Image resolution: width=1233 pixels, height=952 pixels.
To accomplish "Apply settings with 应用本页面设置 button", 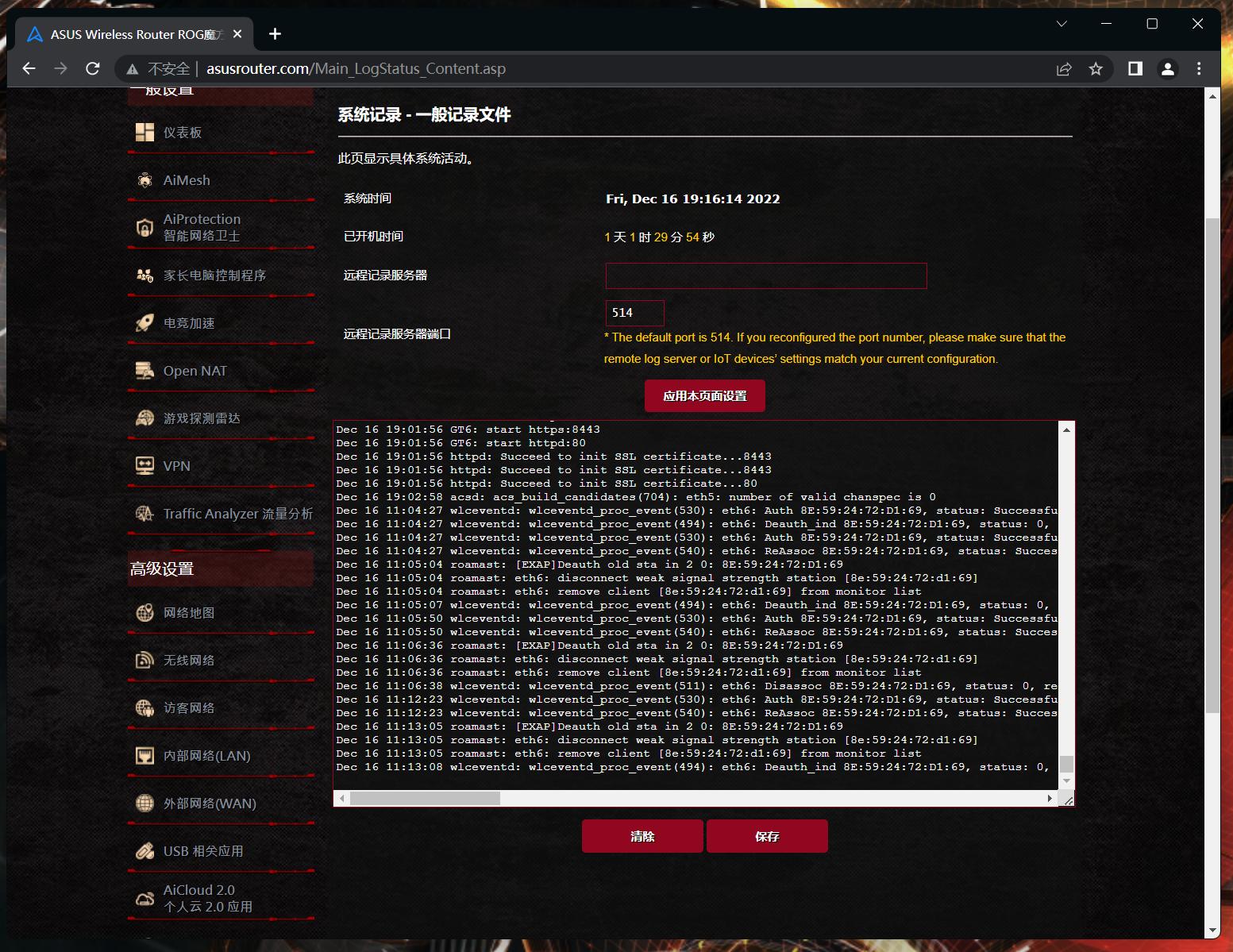I will tap(704, 396).
